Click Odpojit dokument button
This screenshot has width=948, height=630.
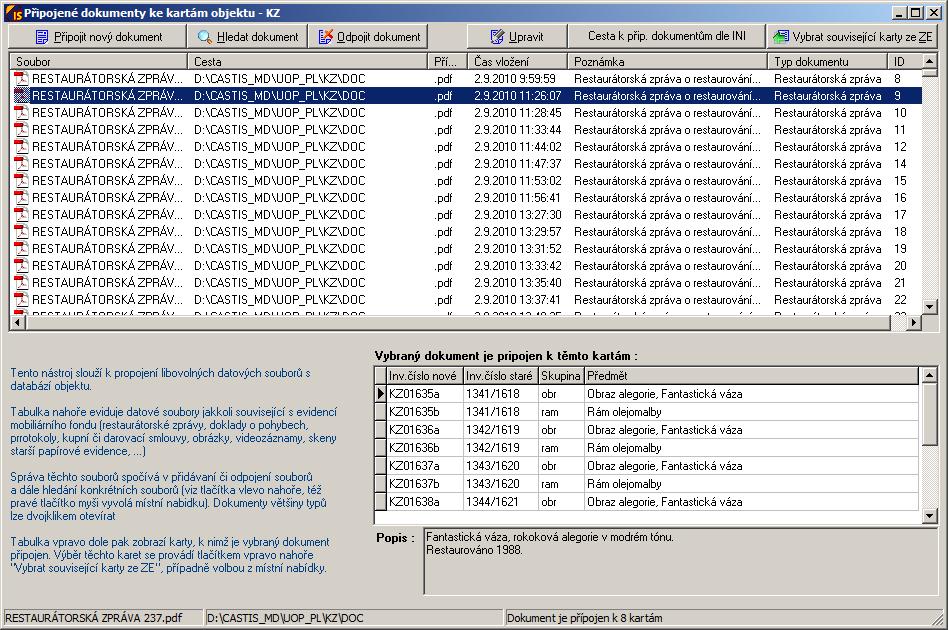(369, 36)
